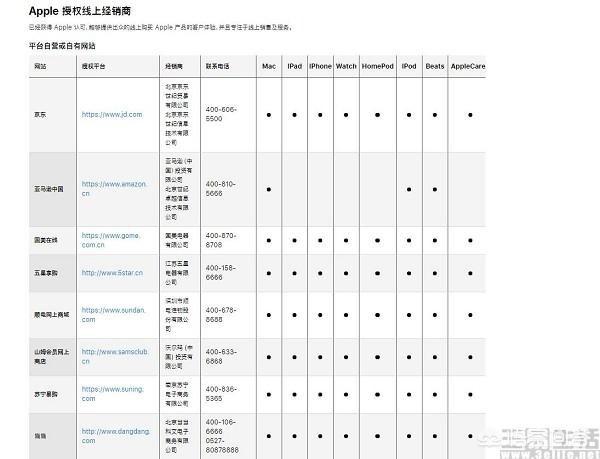Click phone number 400-836-5365
600x459 pixels.
[x=220, y=394]
